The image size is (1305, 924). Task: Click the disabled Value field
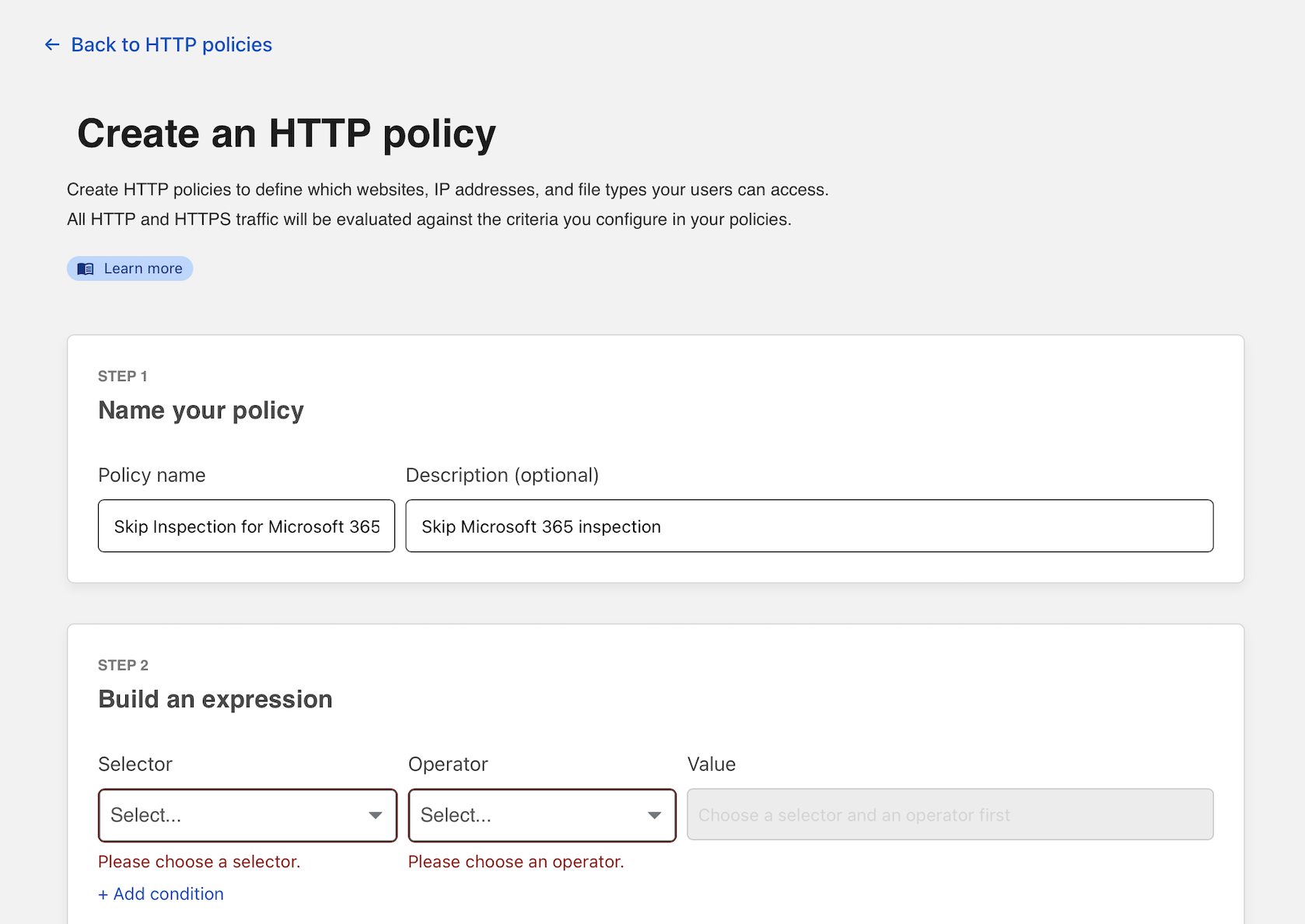[x=950, y=814]
